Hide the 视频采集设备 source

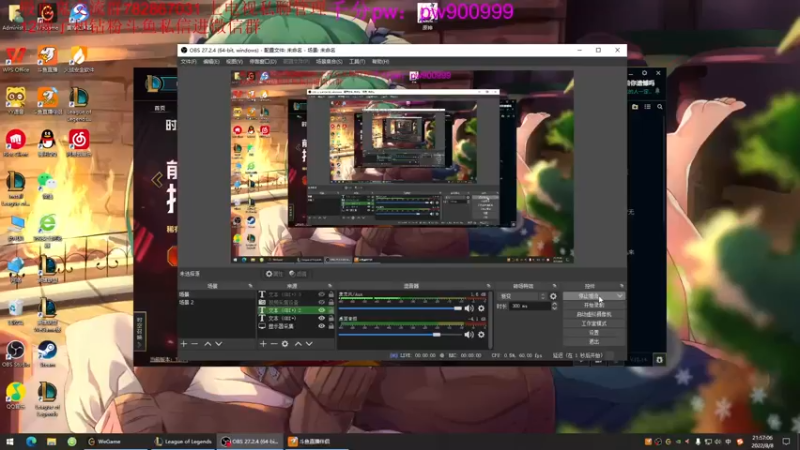click(321, 302)
